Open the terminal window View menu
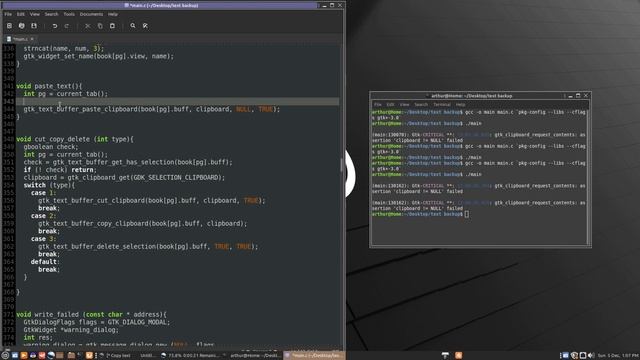 click(404, 105)
